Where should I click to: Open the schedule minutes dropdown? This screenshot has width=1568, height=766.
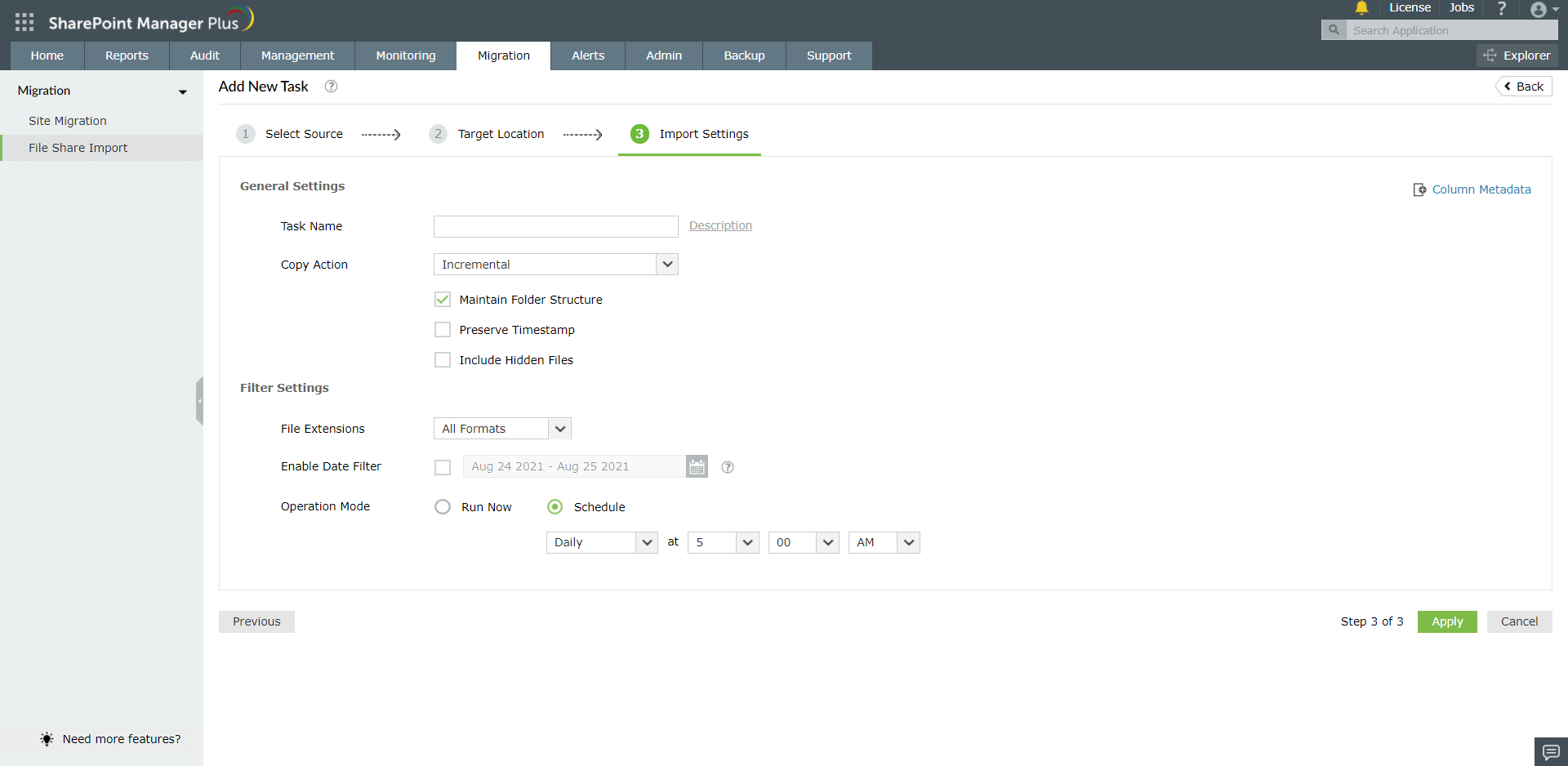point(804,542)
